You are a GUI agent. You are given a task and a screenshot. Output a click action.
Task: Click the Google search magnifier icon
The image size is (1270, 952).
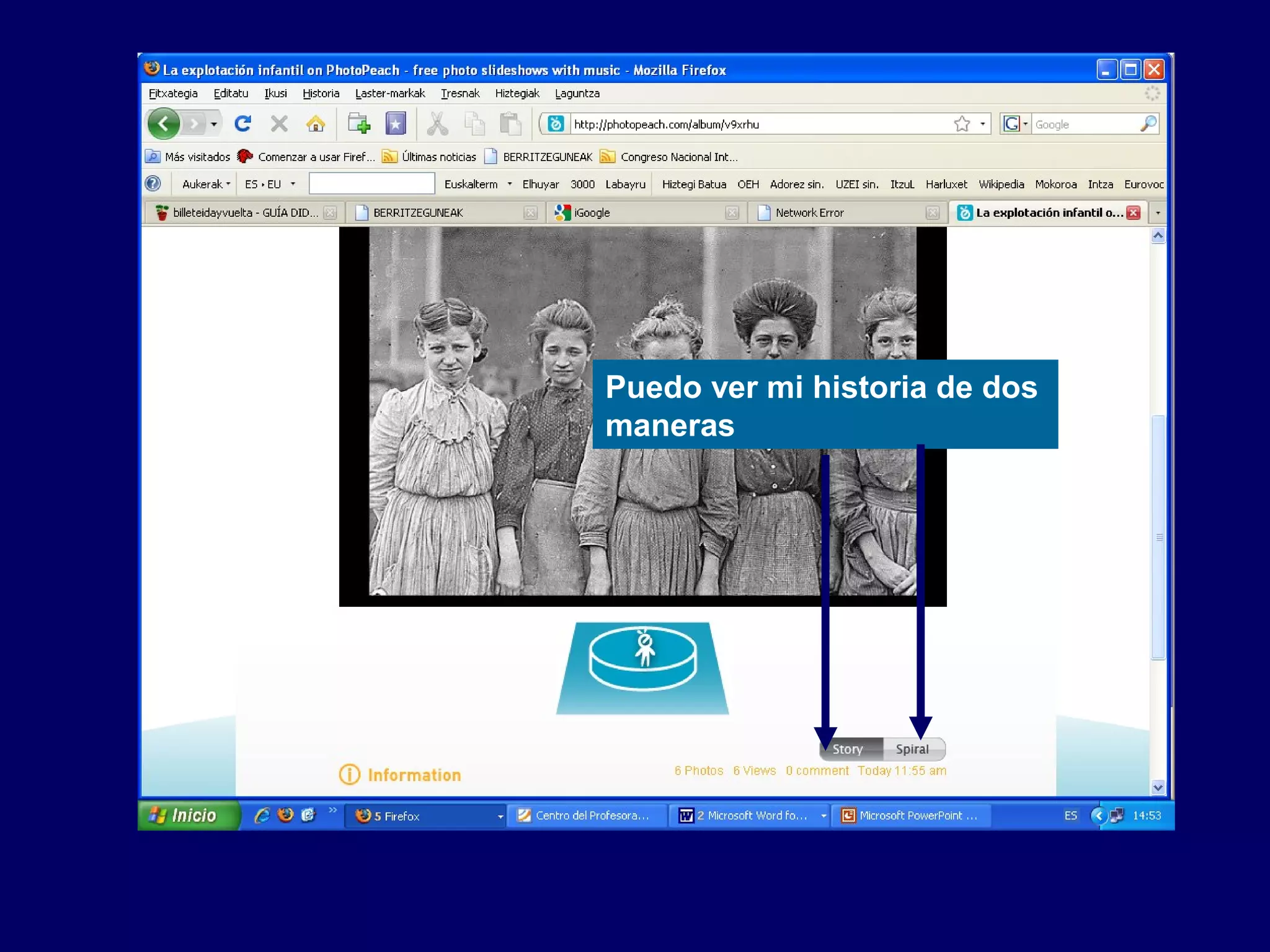[1148, 124]
